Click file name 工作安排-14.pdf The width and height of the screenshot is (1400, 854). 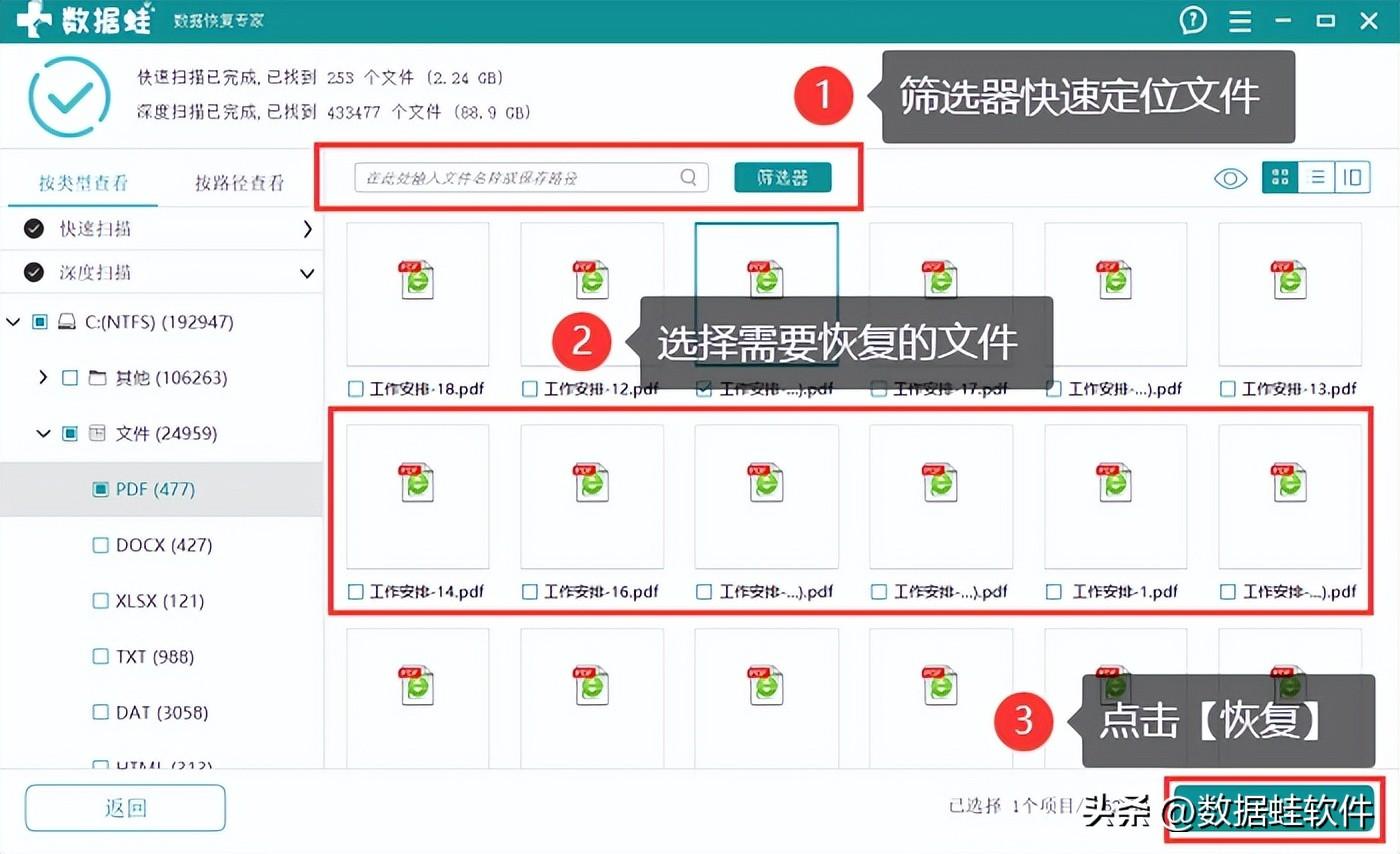[x=427, y=592]
